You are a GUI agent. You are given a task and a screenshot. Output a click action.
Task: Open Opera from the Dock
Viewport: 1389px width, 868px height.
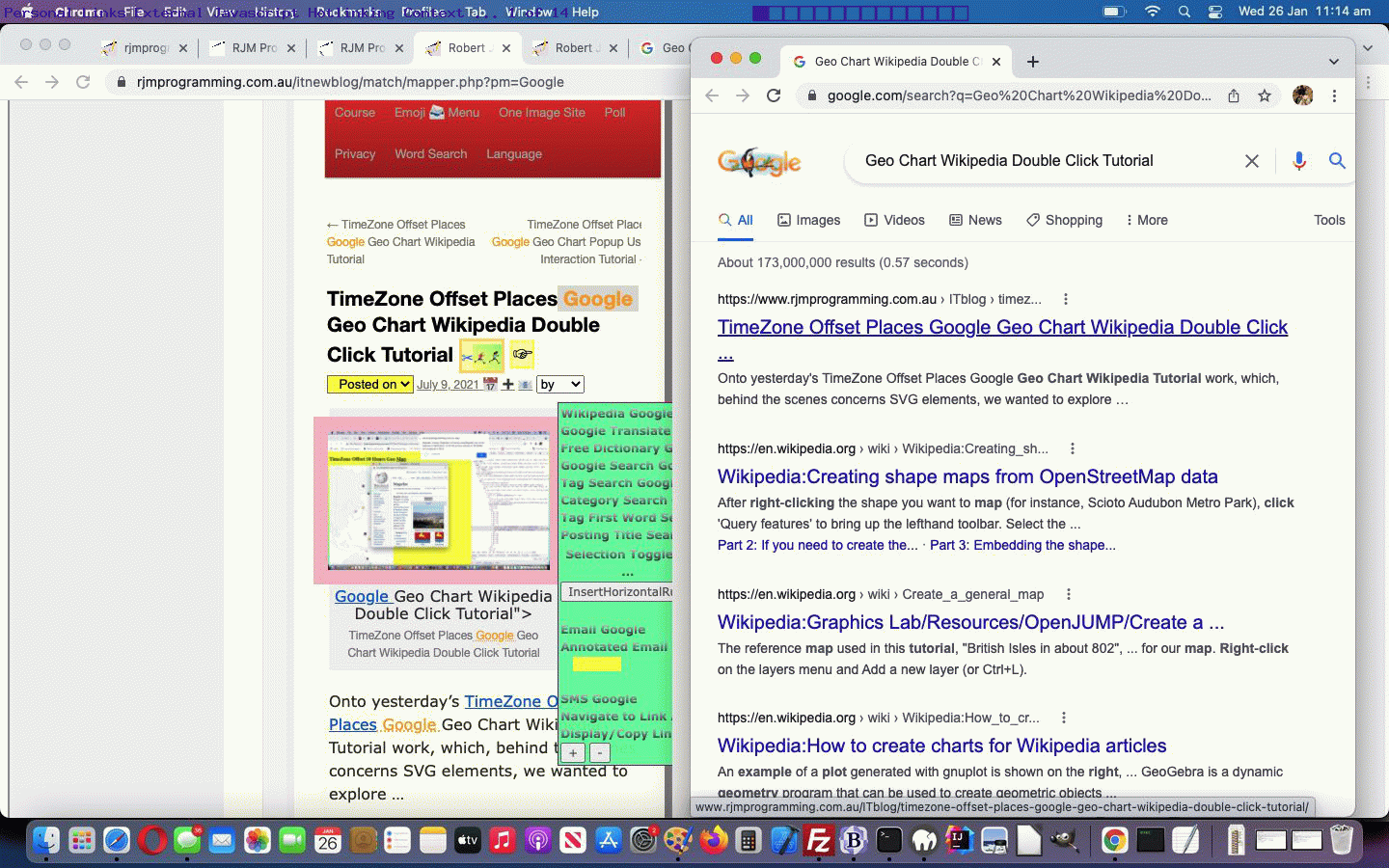151,841
